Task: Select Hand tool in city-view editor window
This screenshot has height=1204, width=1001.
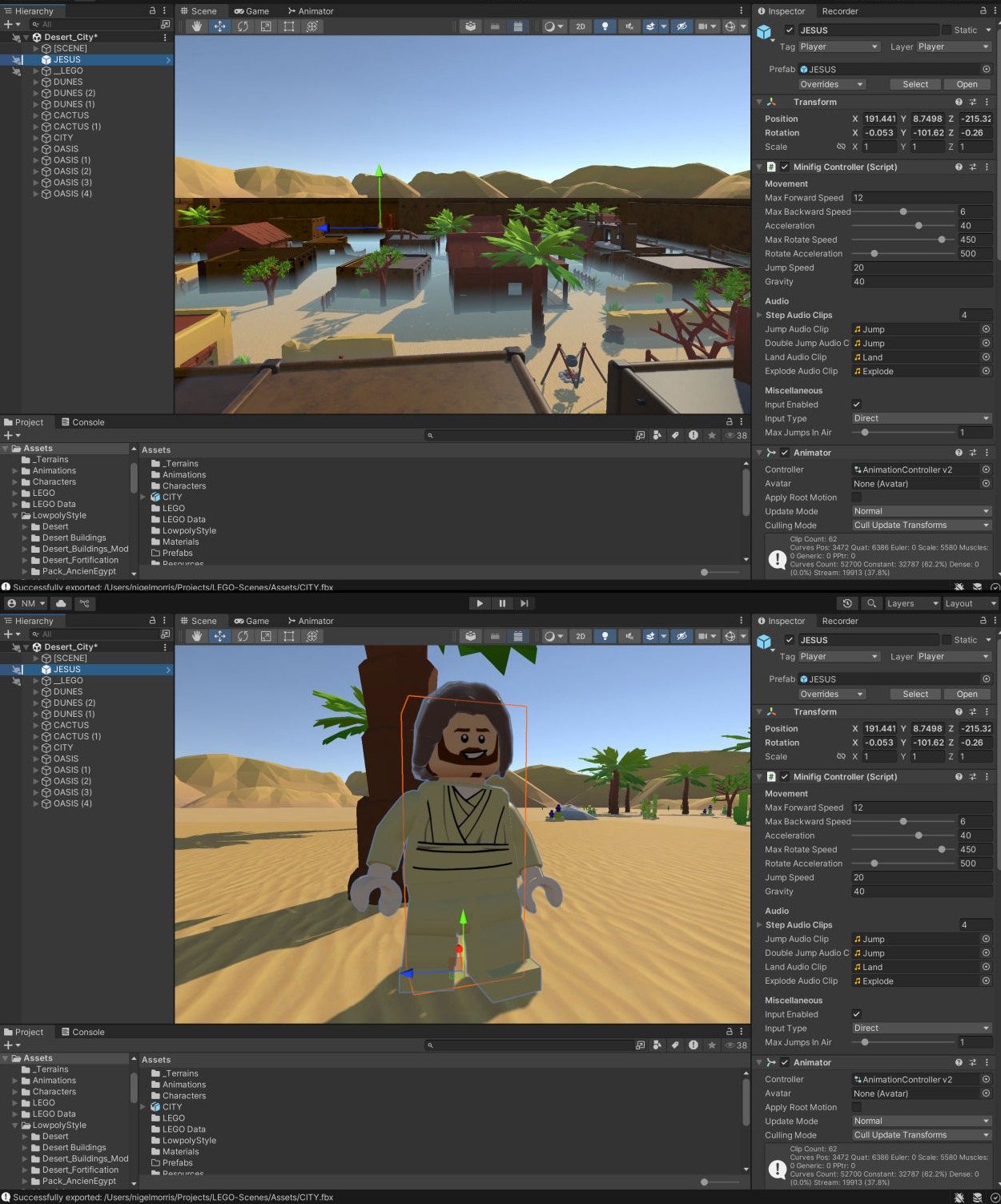Action: (x=197, y=26)
